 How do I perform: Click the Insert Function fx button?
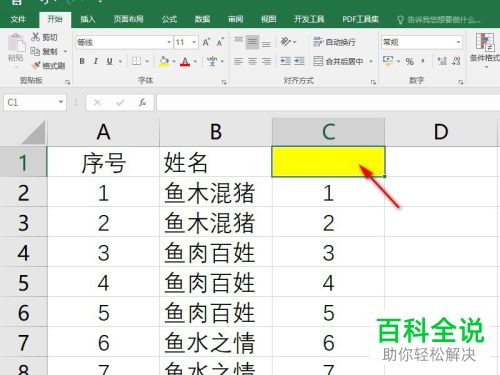(x=142, y=102)
